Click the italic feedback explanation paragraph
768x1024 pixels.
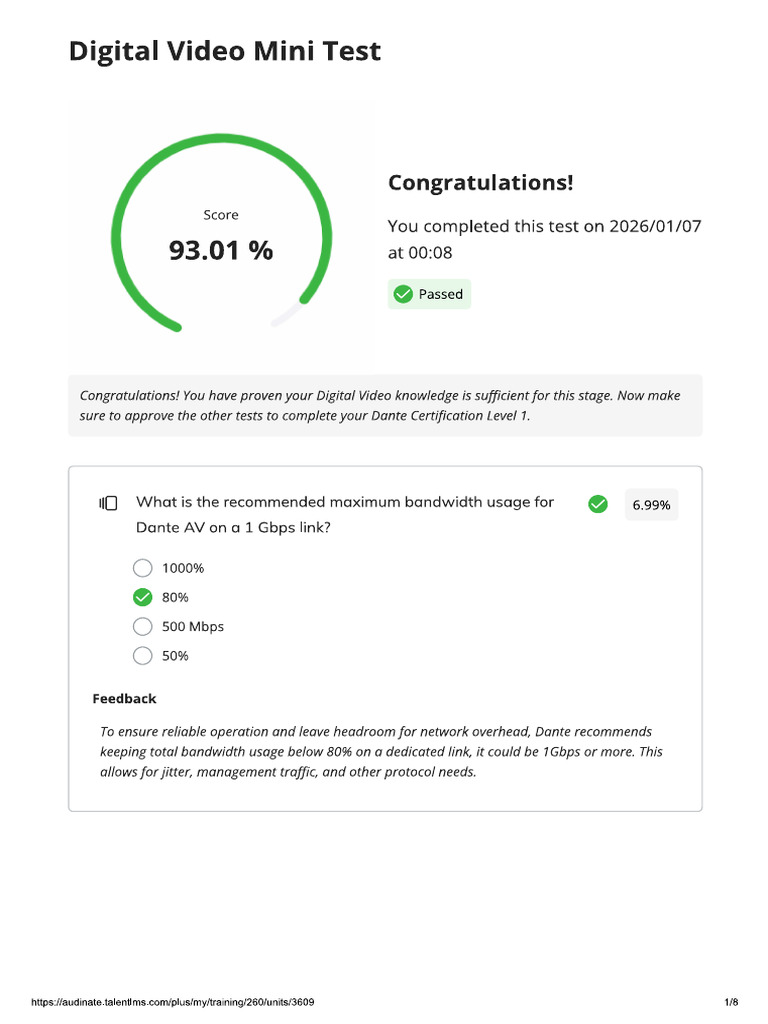pyautogui.click(x=382, y=752)
